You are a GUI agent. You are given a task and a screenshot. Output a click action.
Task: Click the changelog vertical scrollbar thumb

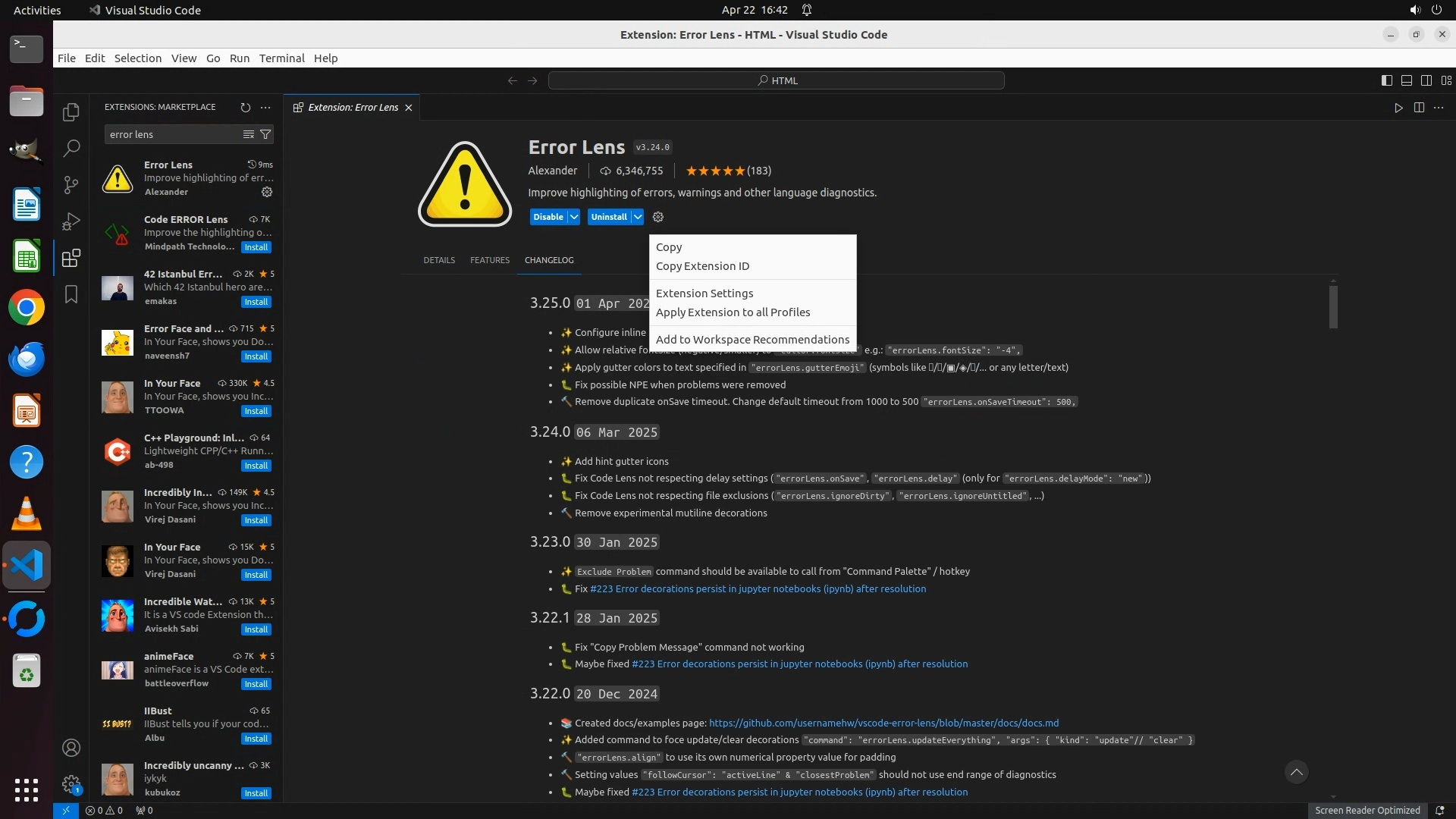click(x=1333, y=306)
